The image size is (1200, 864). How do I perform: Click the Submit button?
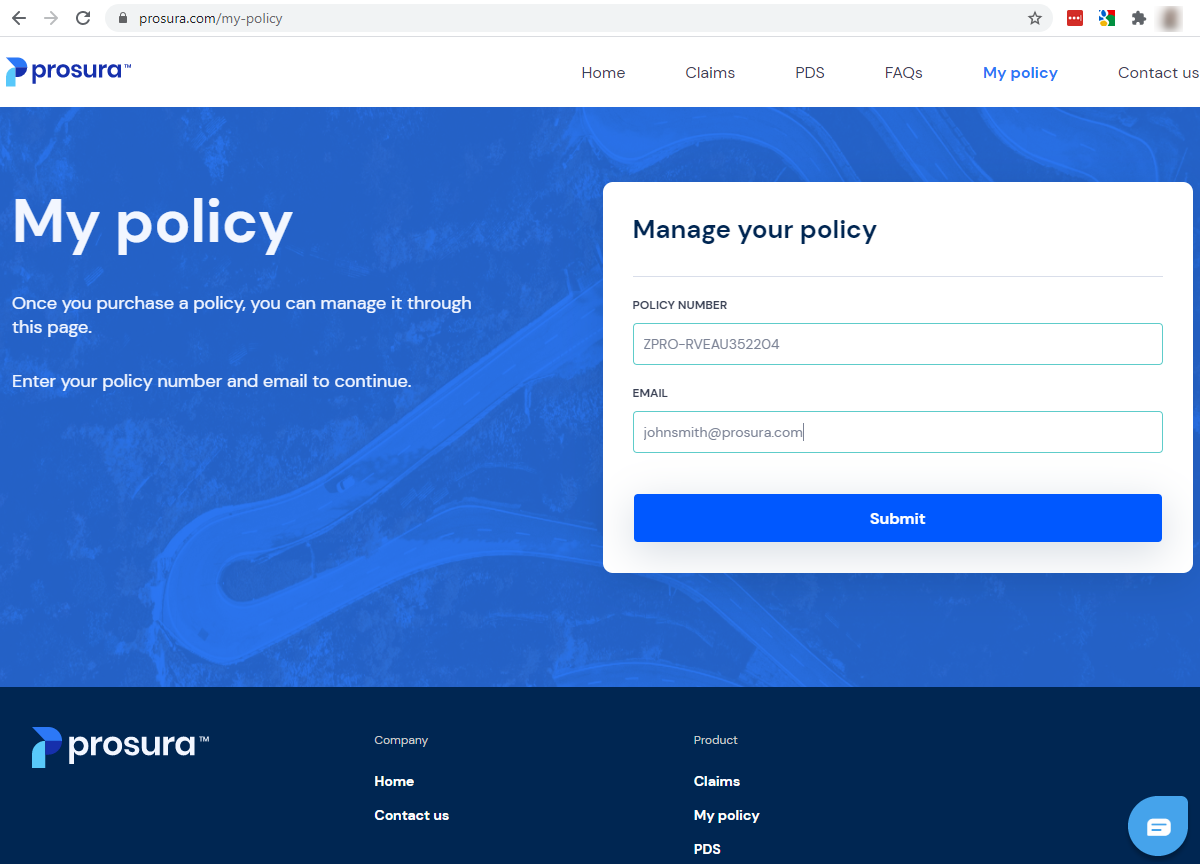(898, 518)
